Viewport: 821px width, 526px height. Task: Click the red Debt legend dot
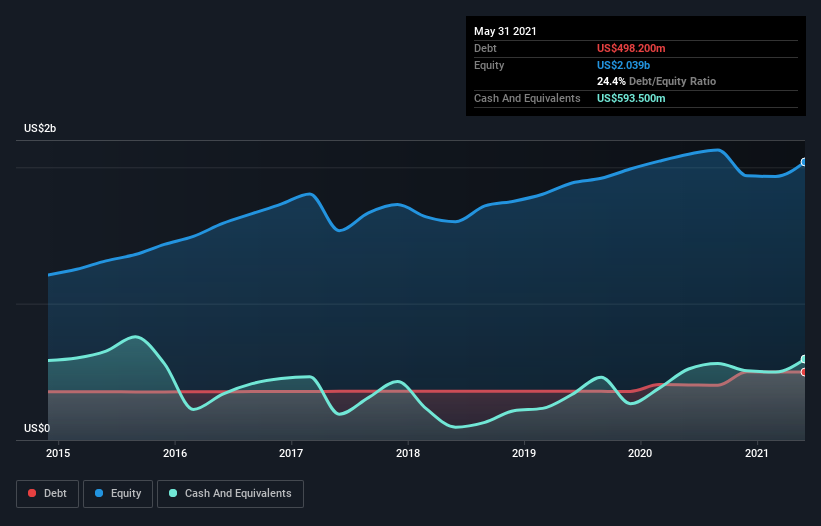[x=32, y=493]
